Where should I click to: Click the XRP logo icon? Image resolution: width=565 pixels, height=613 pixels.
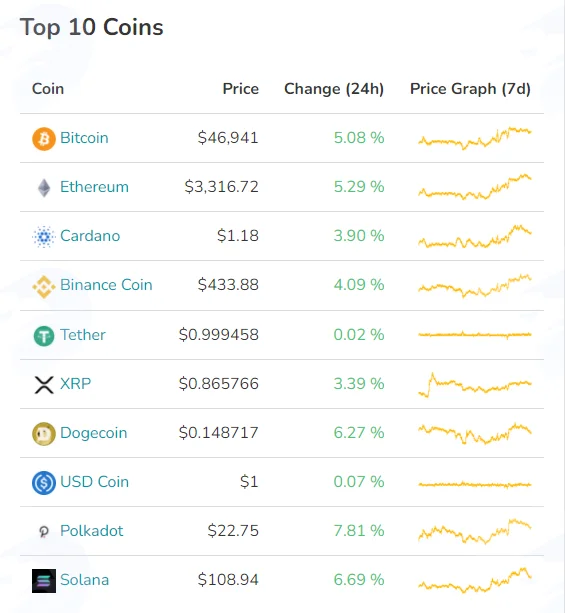click(44, 385)
